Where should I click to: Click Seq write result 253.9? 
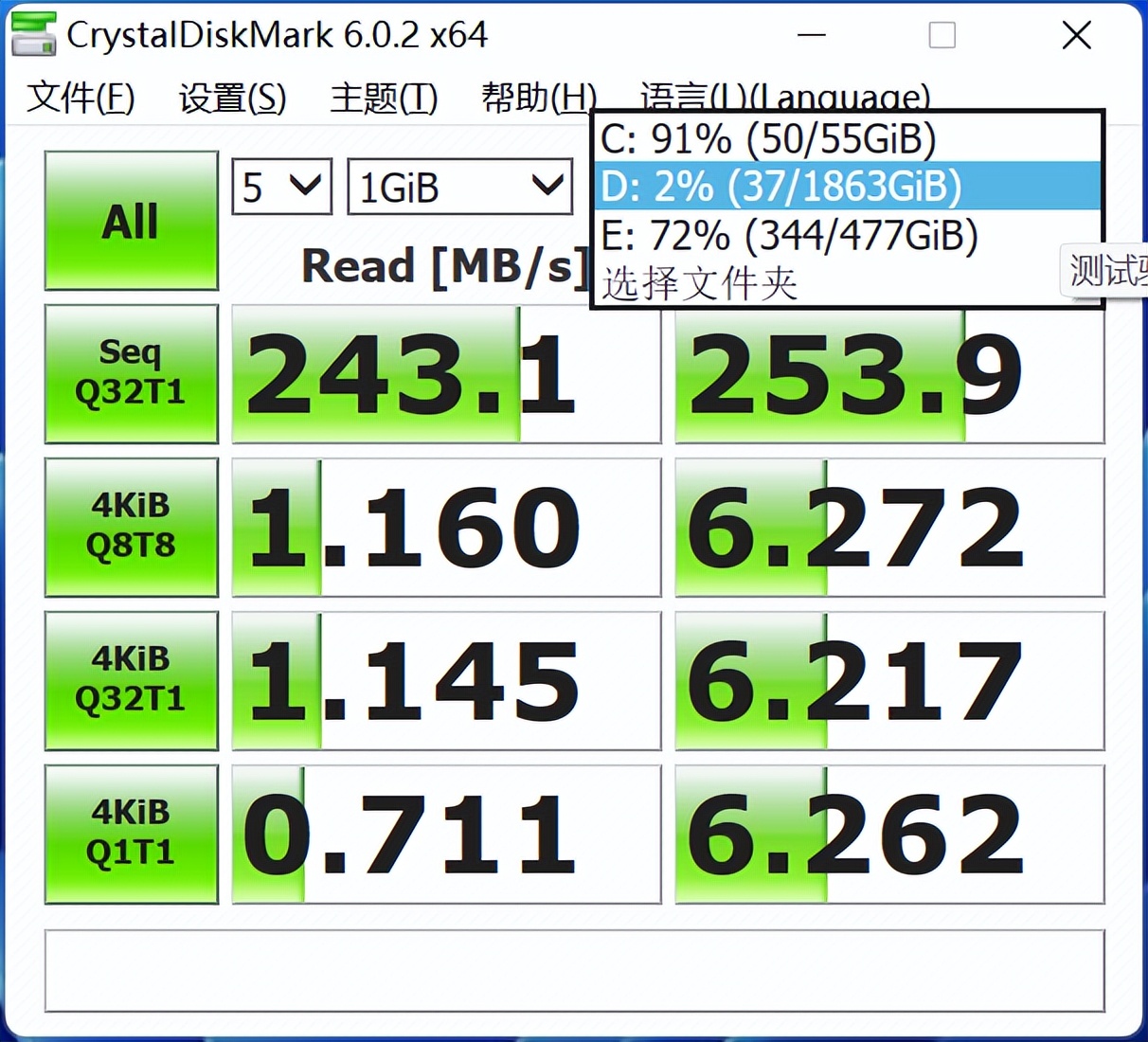pyautogui.click(x=889, y=374)
